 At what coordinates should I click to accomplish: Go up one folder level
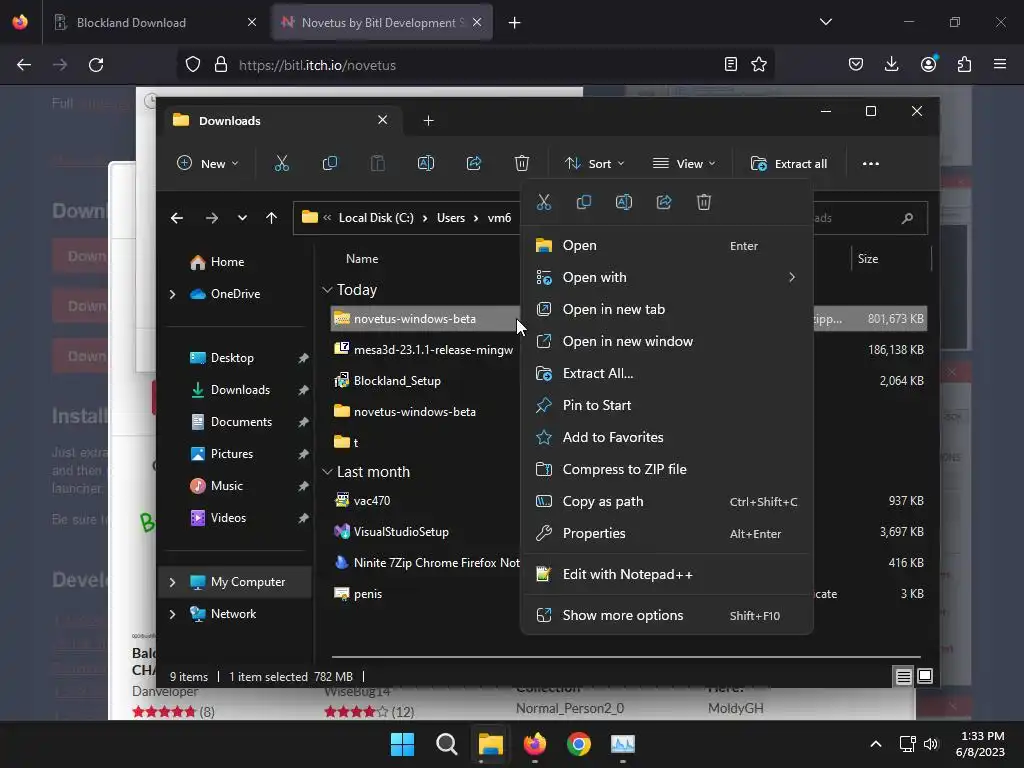(x=272, y=218)
